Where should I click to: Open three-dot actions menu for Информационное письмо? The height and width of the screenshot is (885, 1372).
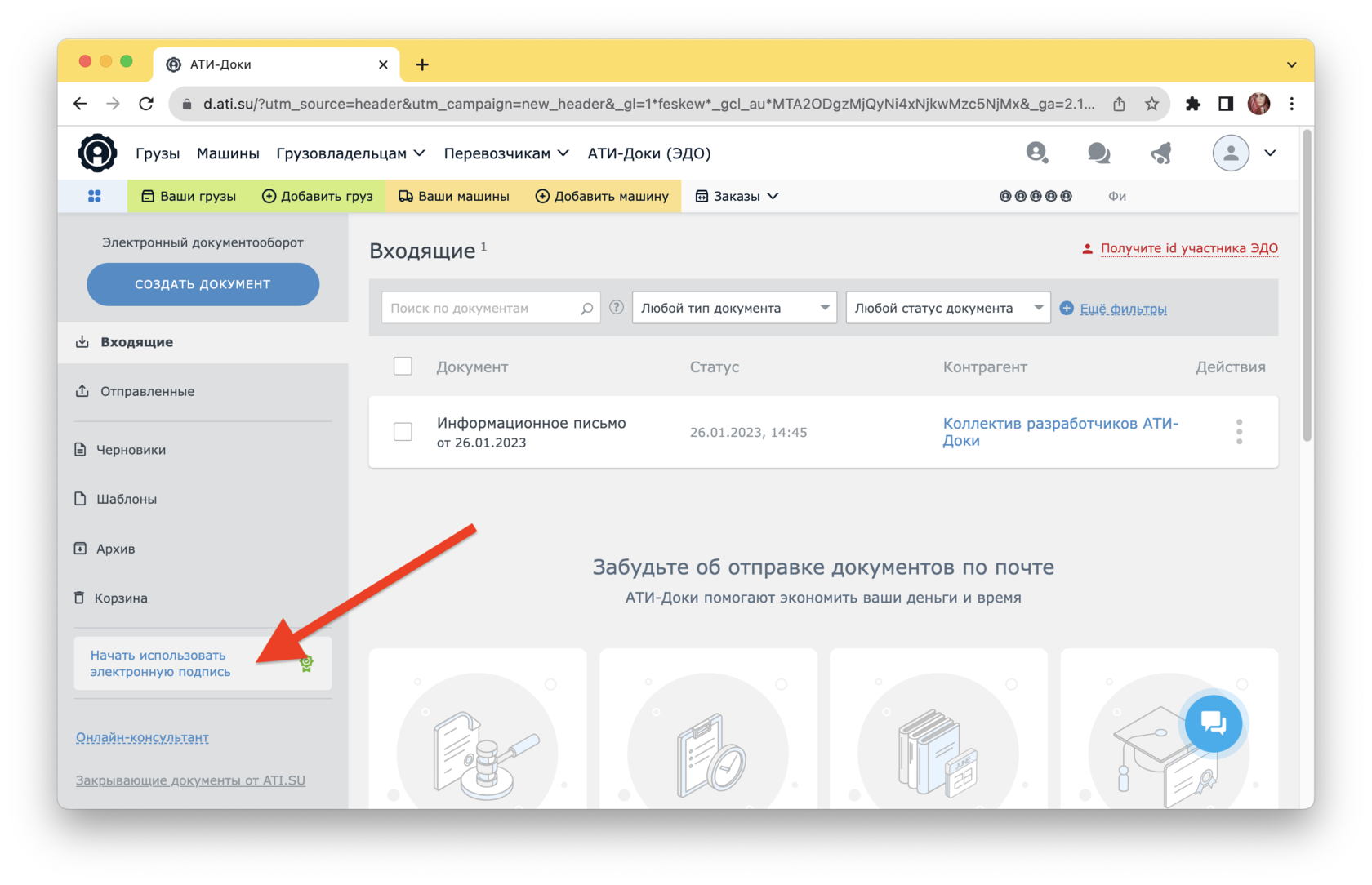[1239, 432]
